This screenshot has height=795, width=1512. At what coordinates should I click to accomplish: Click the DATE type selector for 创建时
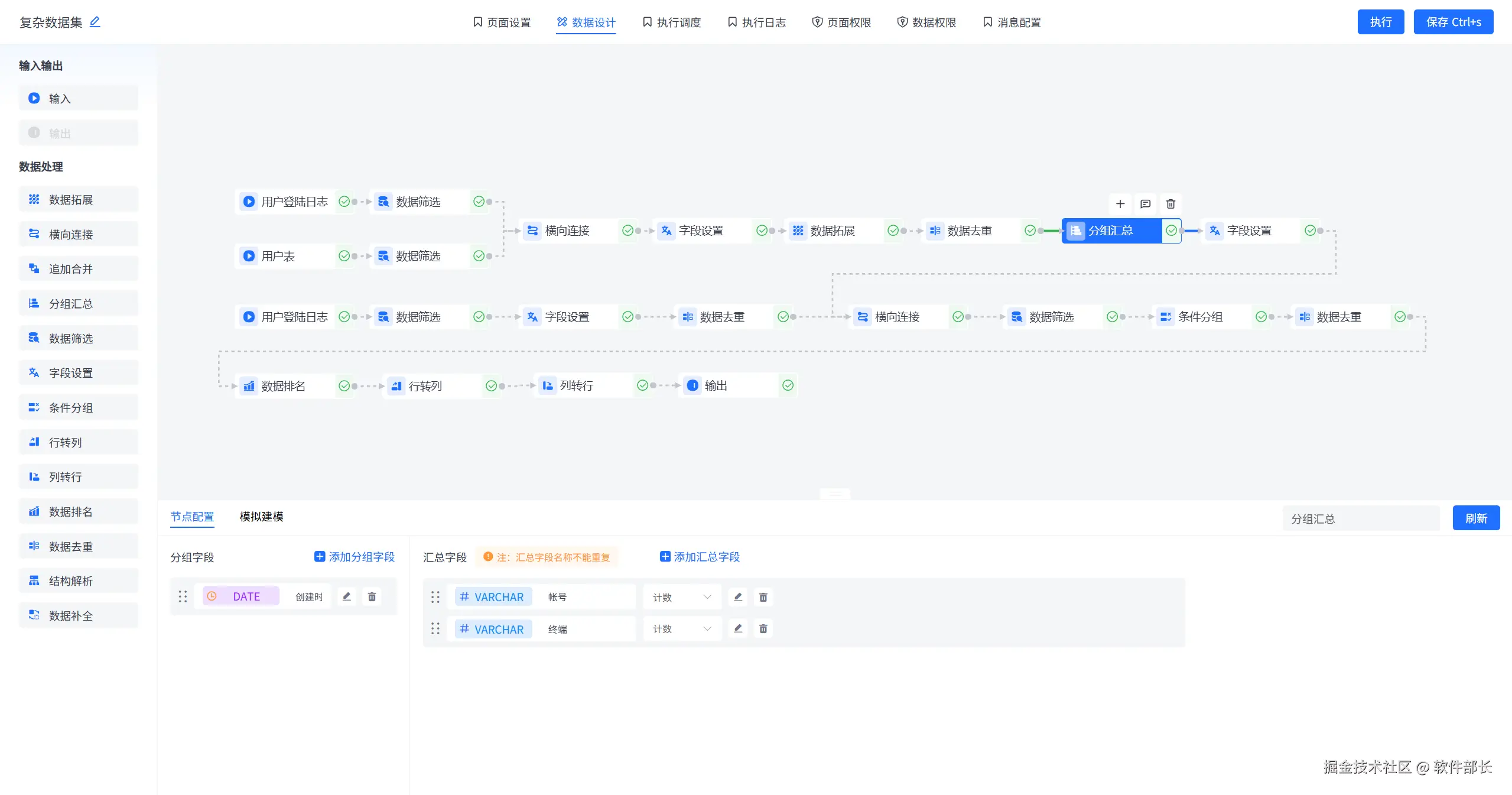click(x=241, y=596)
